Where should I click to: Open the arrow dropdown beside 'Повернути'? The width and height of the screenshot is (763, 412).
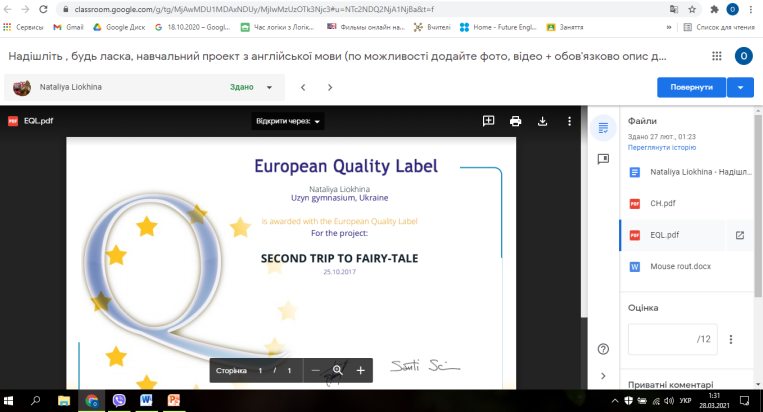point(740,88)
